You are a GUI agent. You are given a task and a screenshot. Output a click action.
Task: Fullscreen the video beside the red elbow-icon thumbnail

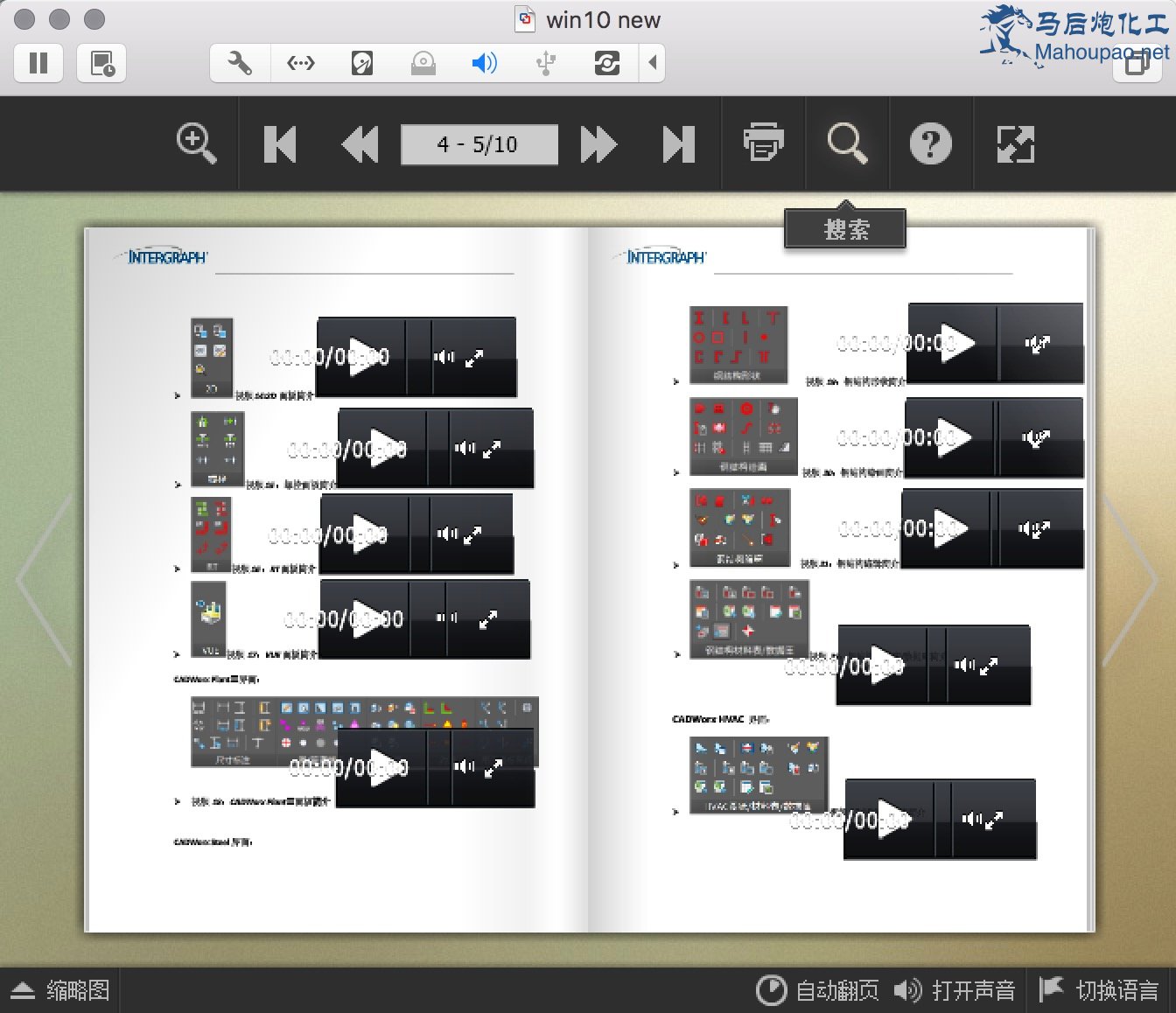point(472,534)
